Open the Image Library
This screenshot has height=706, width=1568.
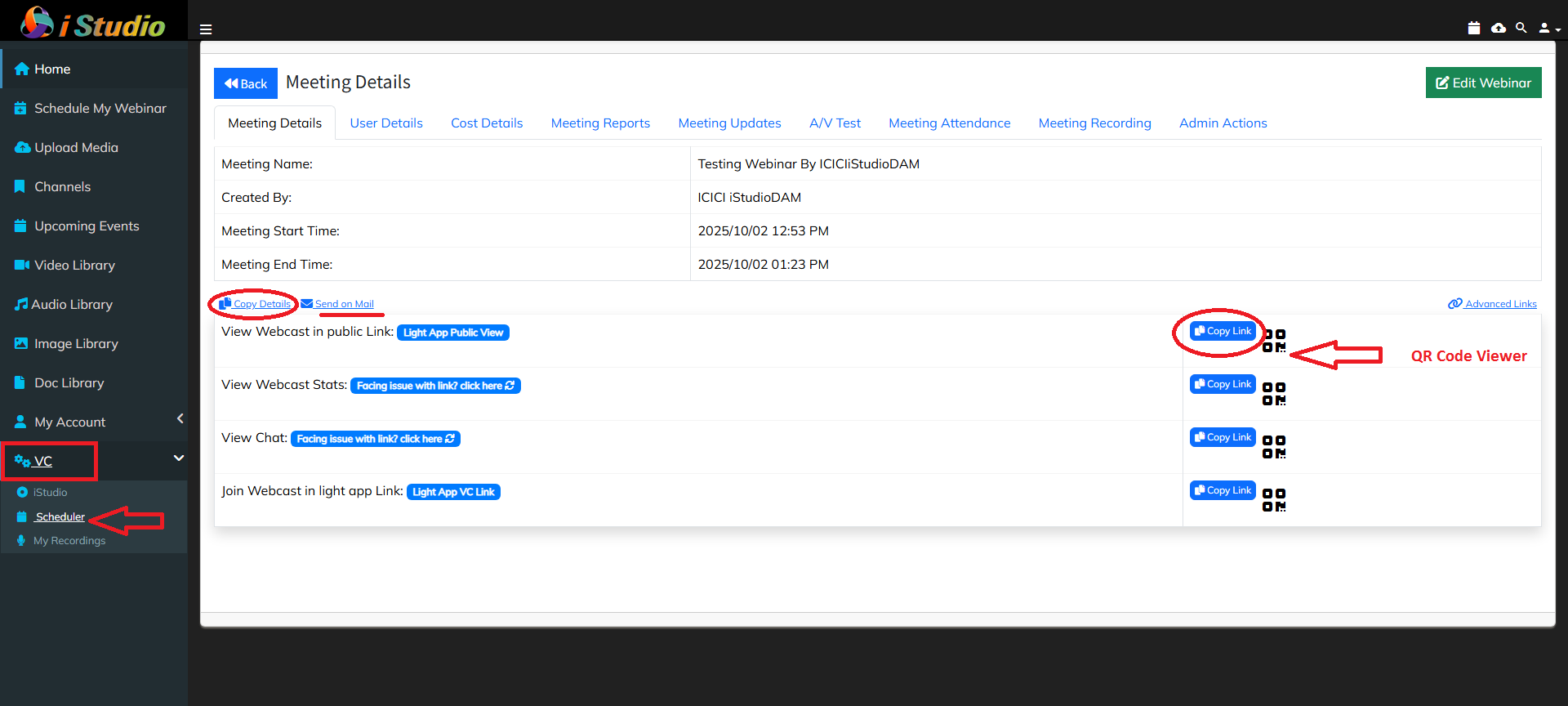[x=94, y=343]
